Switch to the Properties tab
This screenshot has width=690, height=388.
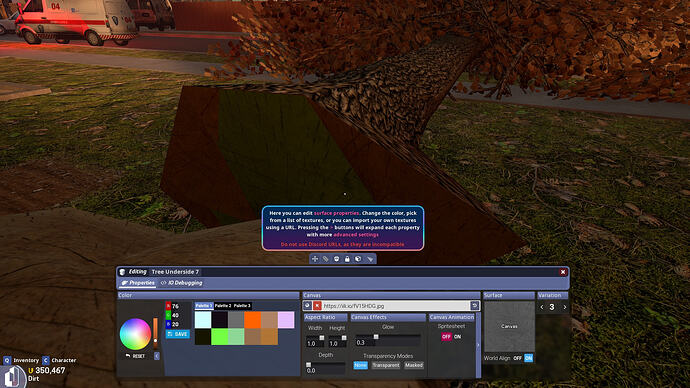pyautogui.click(x=138, y=283)
